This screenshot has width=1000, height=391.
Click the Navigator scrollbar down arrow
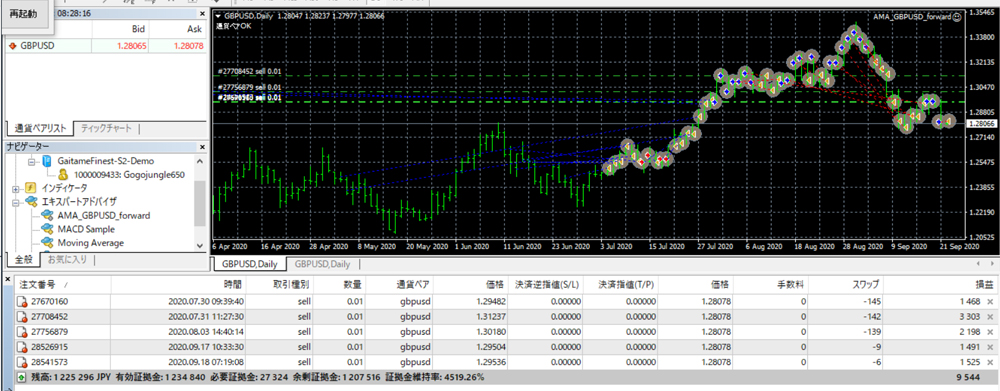click(200, 246)
